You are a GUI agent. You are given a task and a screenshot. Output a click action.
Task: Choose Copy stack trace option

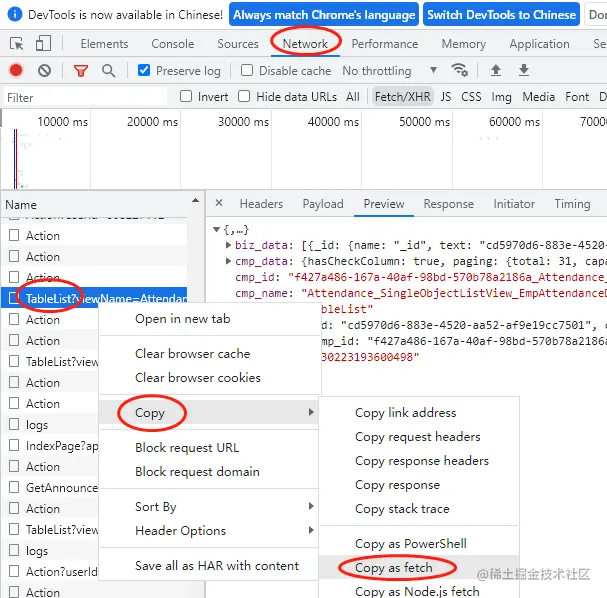point(419,508)
